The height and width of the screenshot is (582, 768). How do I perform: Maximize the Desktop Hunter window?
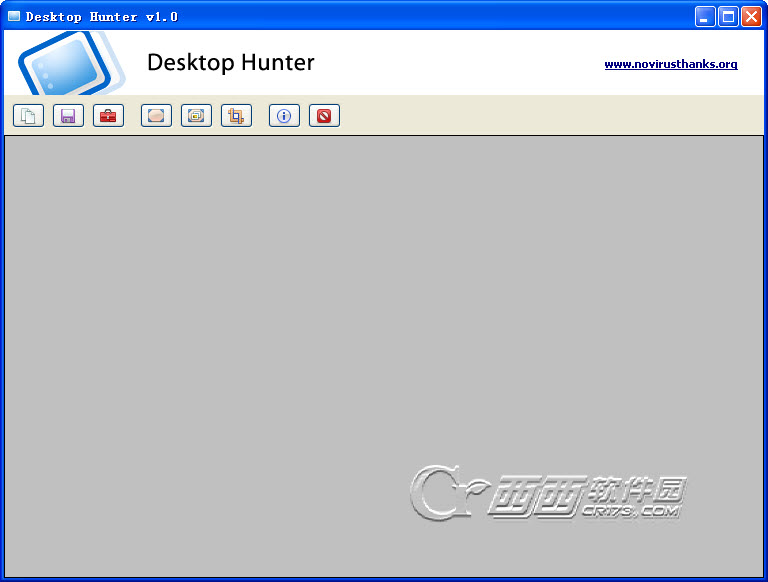pyautogui.click(x=728, y=17)
